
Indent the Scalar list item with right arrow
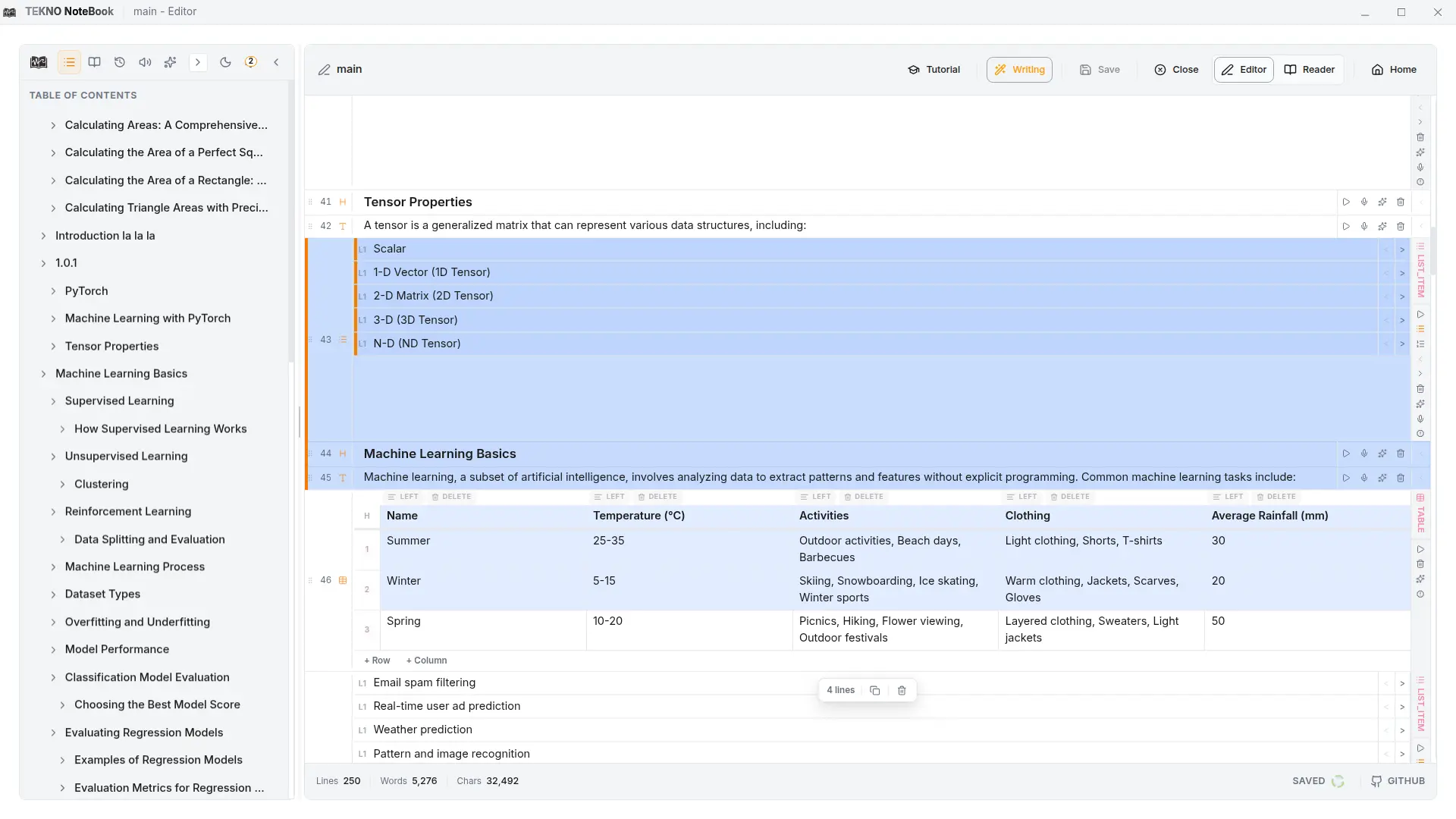click(x=1402, y=249)
